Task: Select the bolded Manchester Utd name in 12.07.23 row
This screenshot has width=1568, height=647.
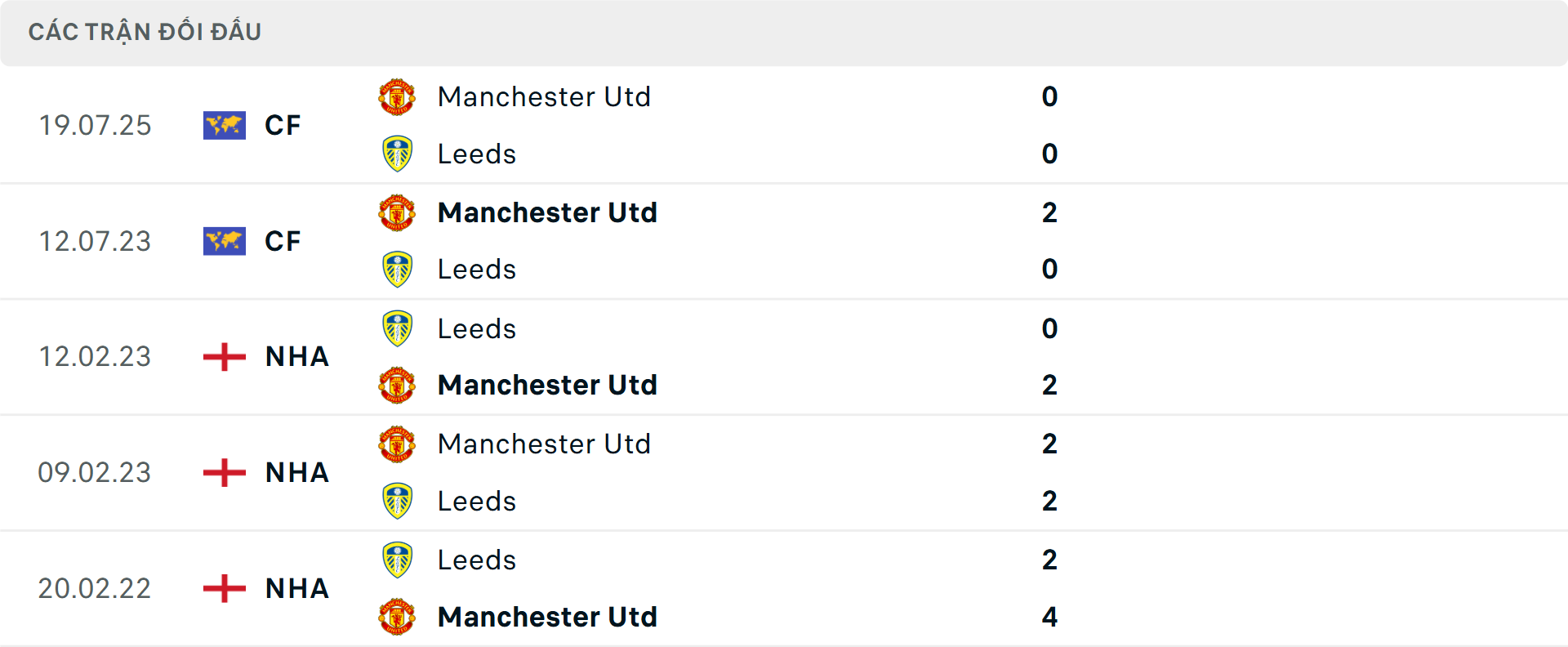Action: tap(547, 212)
